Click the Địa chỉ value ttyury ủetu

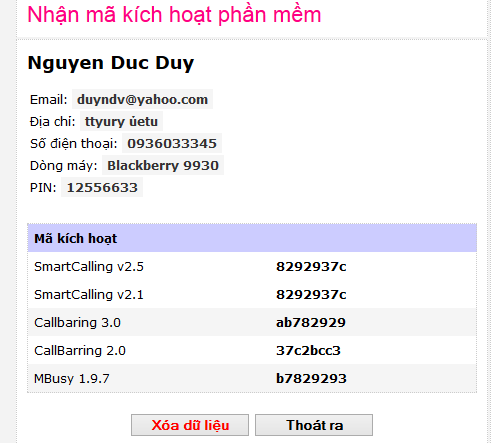[121, 121]
